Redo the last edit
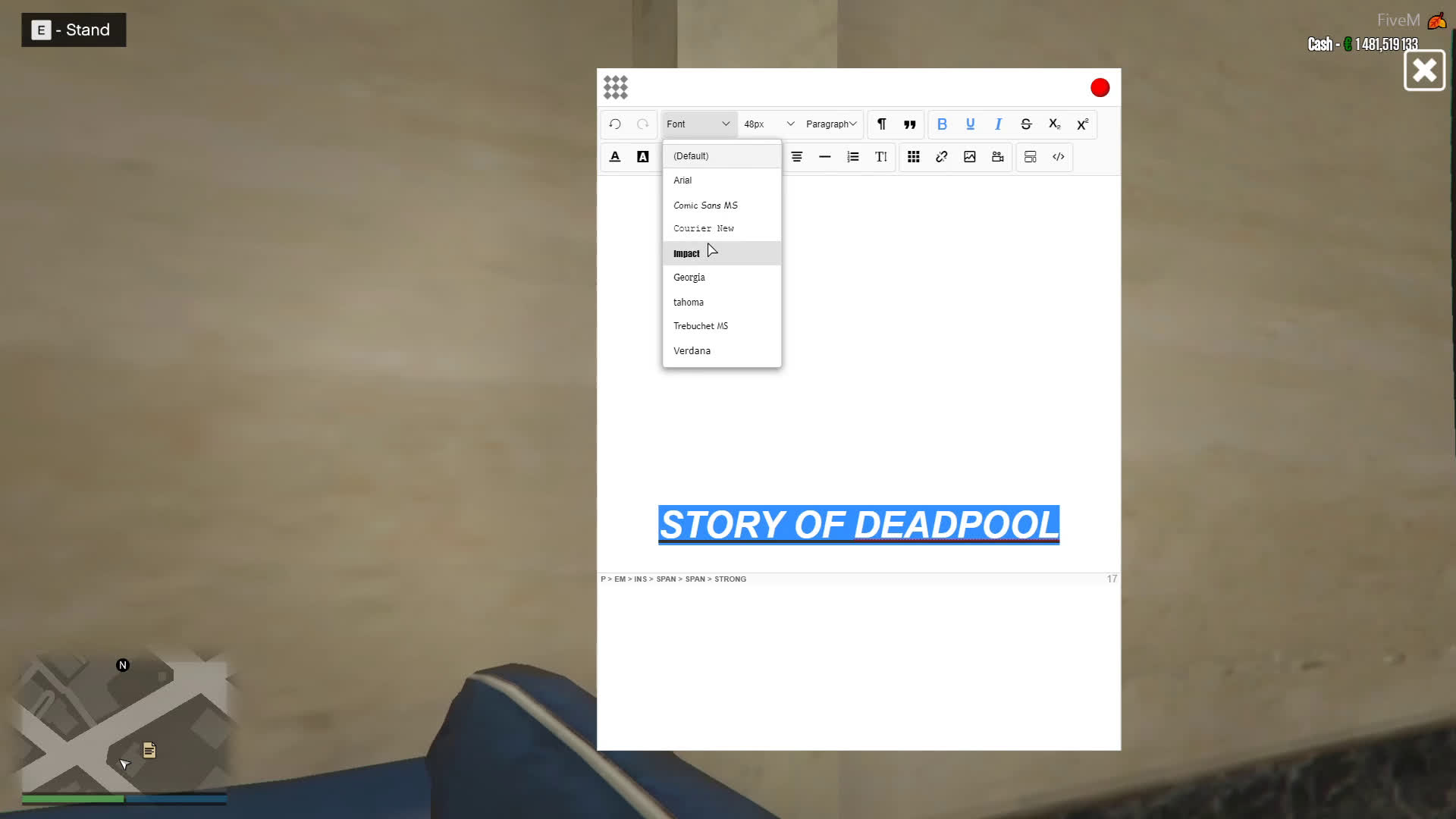Image resolution: width=1456 pixels, height=819 pixels. [x=643, y=124]
